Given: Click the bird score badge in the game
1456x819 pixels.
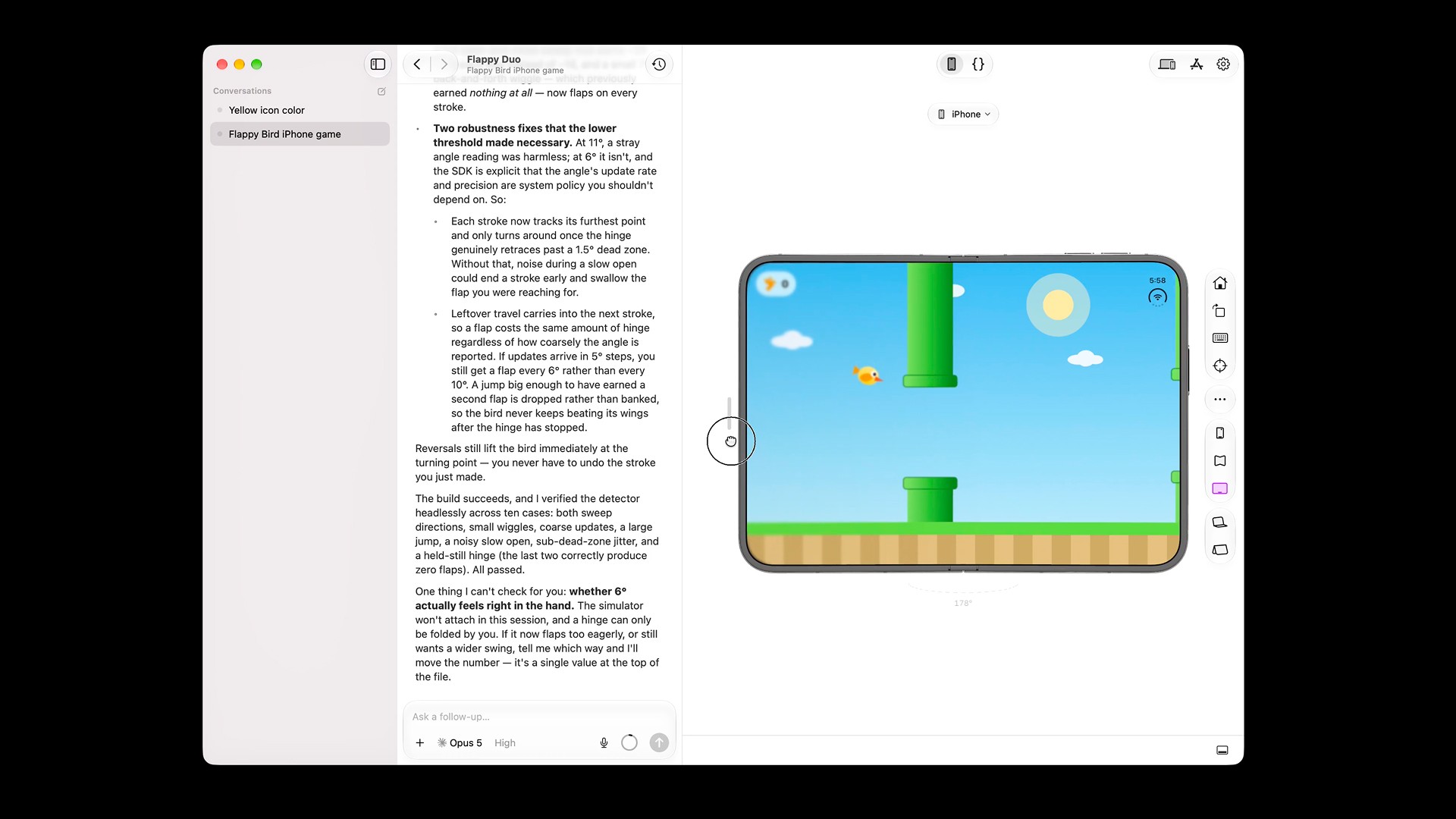Looking at the screenshot, I should [x=776, y=284].
